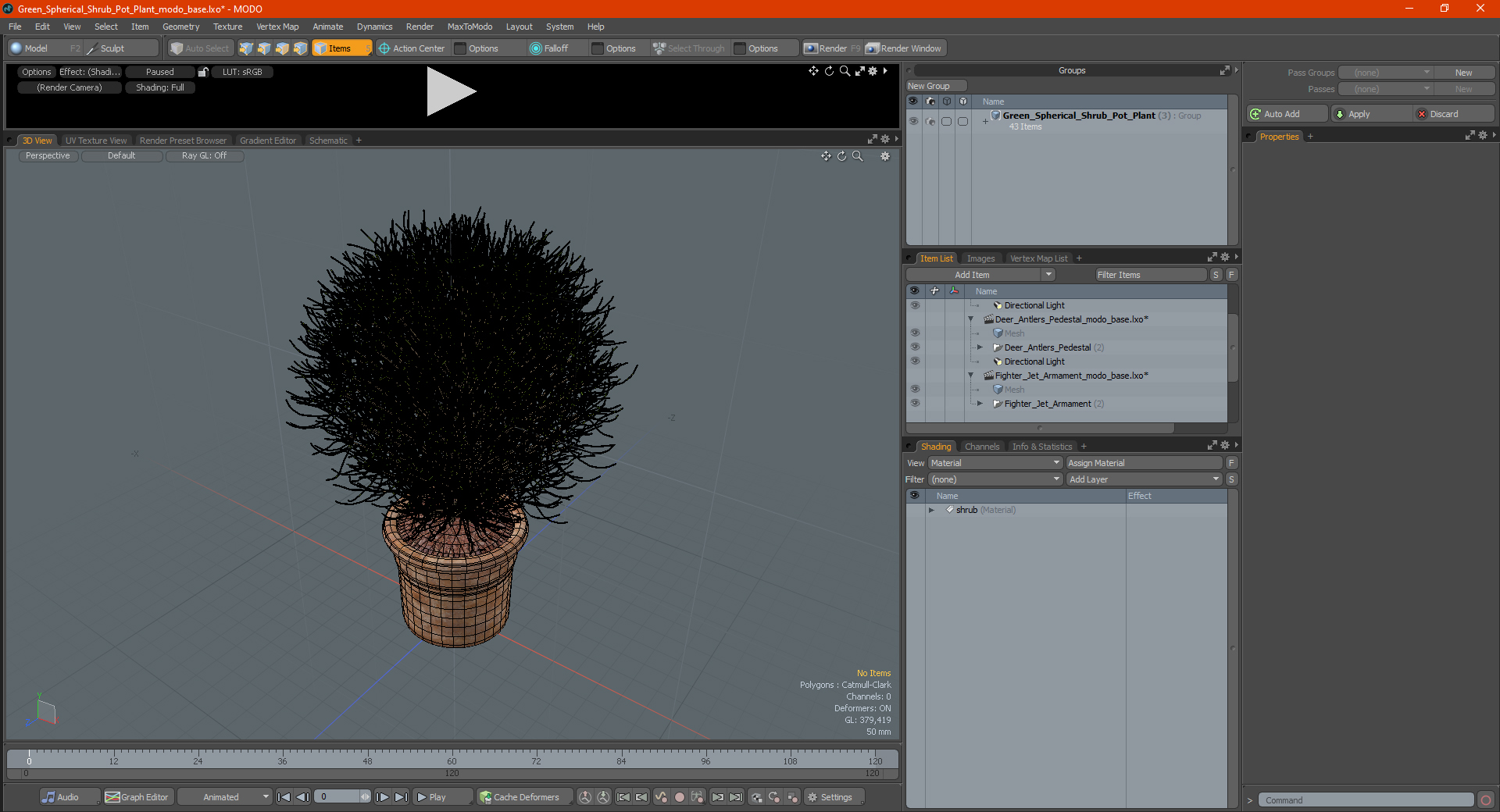Screen dimensions: 1500x812
Task: Click New Group button
Action: 936,86
